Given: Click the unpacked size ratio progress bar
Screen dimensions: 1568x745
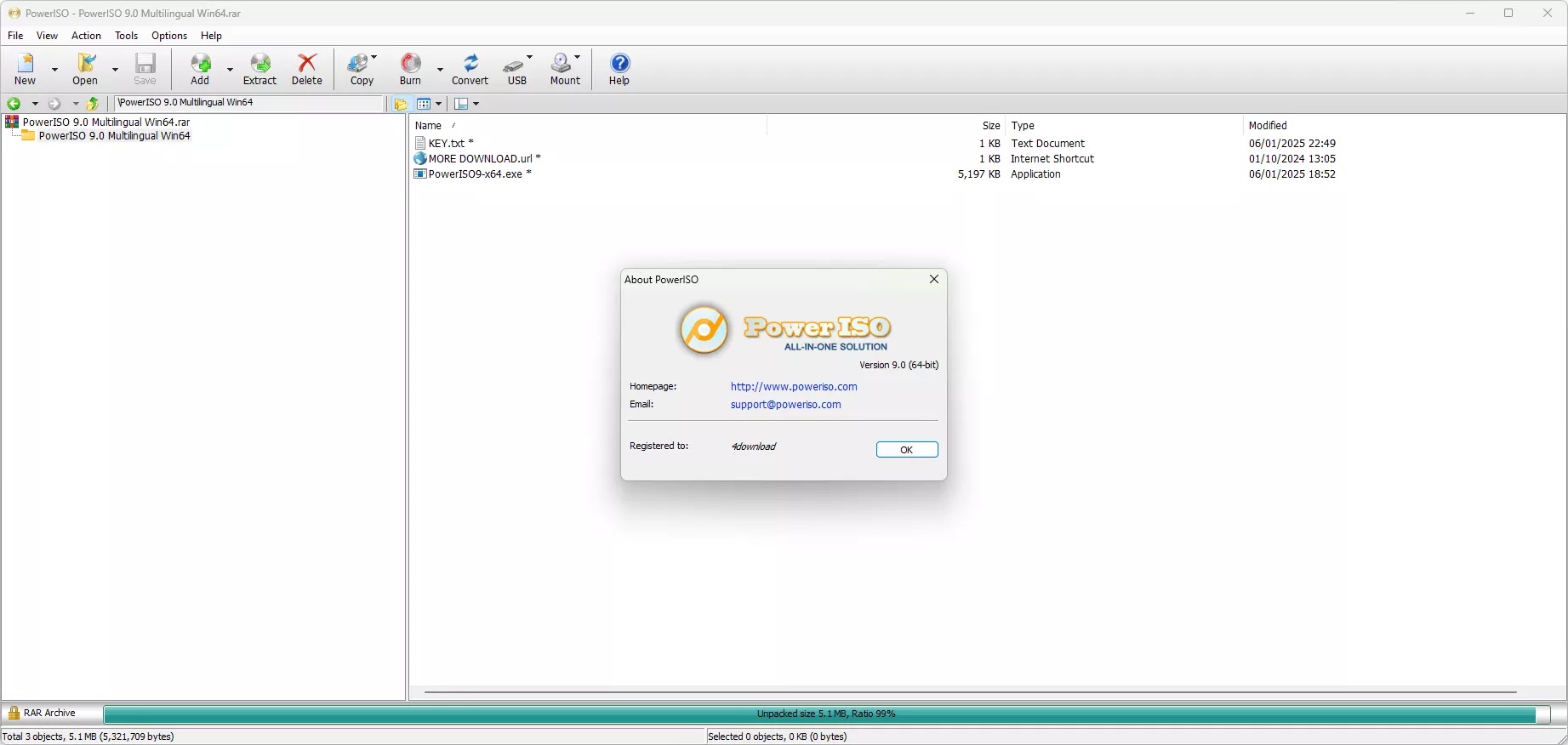Looking at the screenshot, I should 825,714.
